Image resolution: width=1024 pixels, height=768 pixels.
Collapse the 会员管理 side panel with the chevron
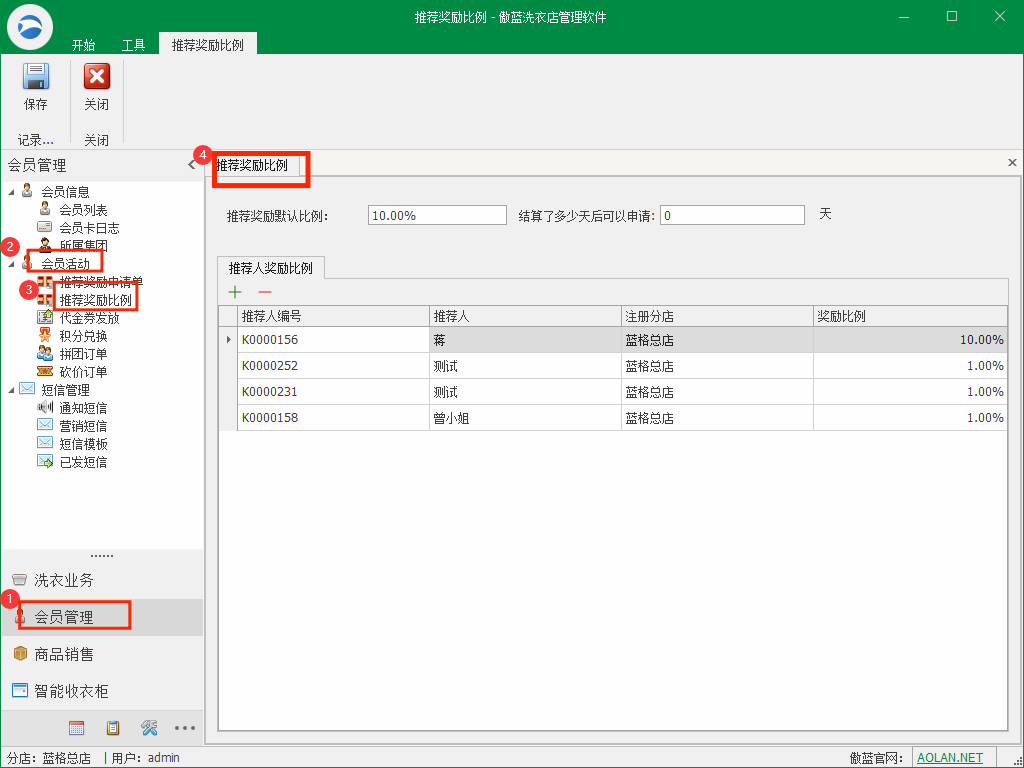192,165
